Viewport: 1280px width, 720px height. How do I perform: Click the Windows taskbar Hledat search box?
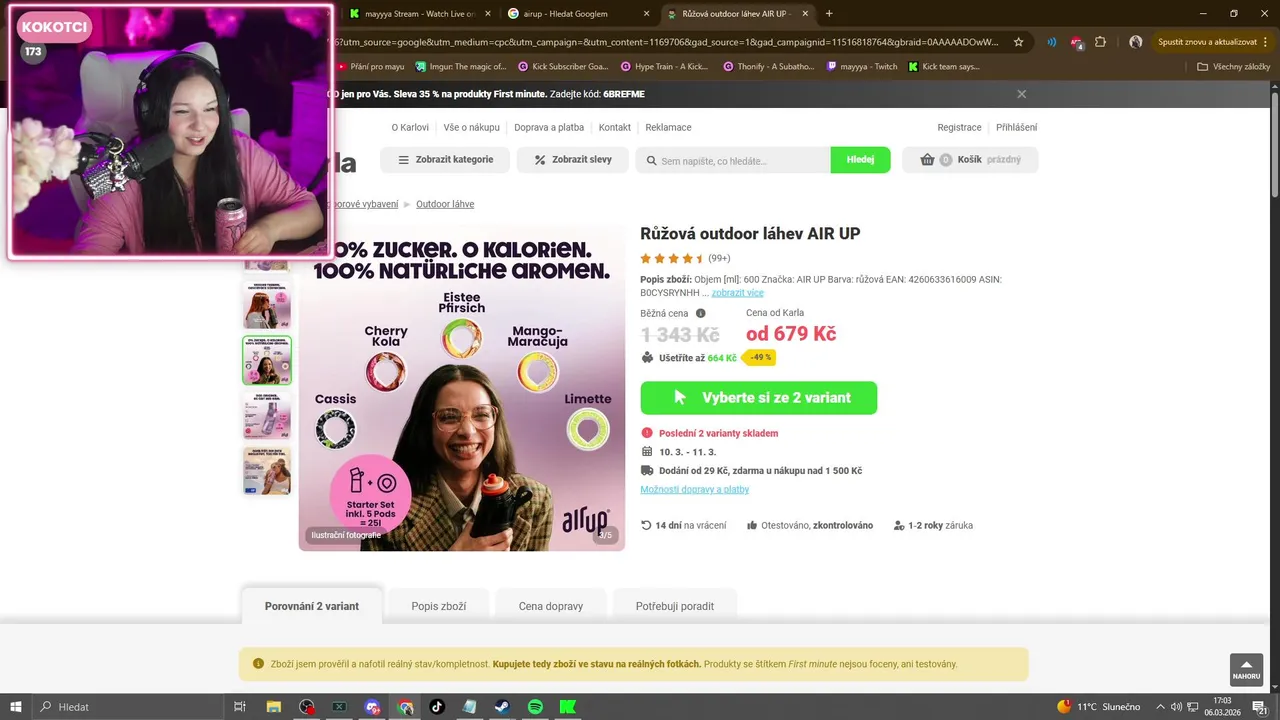point(130,707)
